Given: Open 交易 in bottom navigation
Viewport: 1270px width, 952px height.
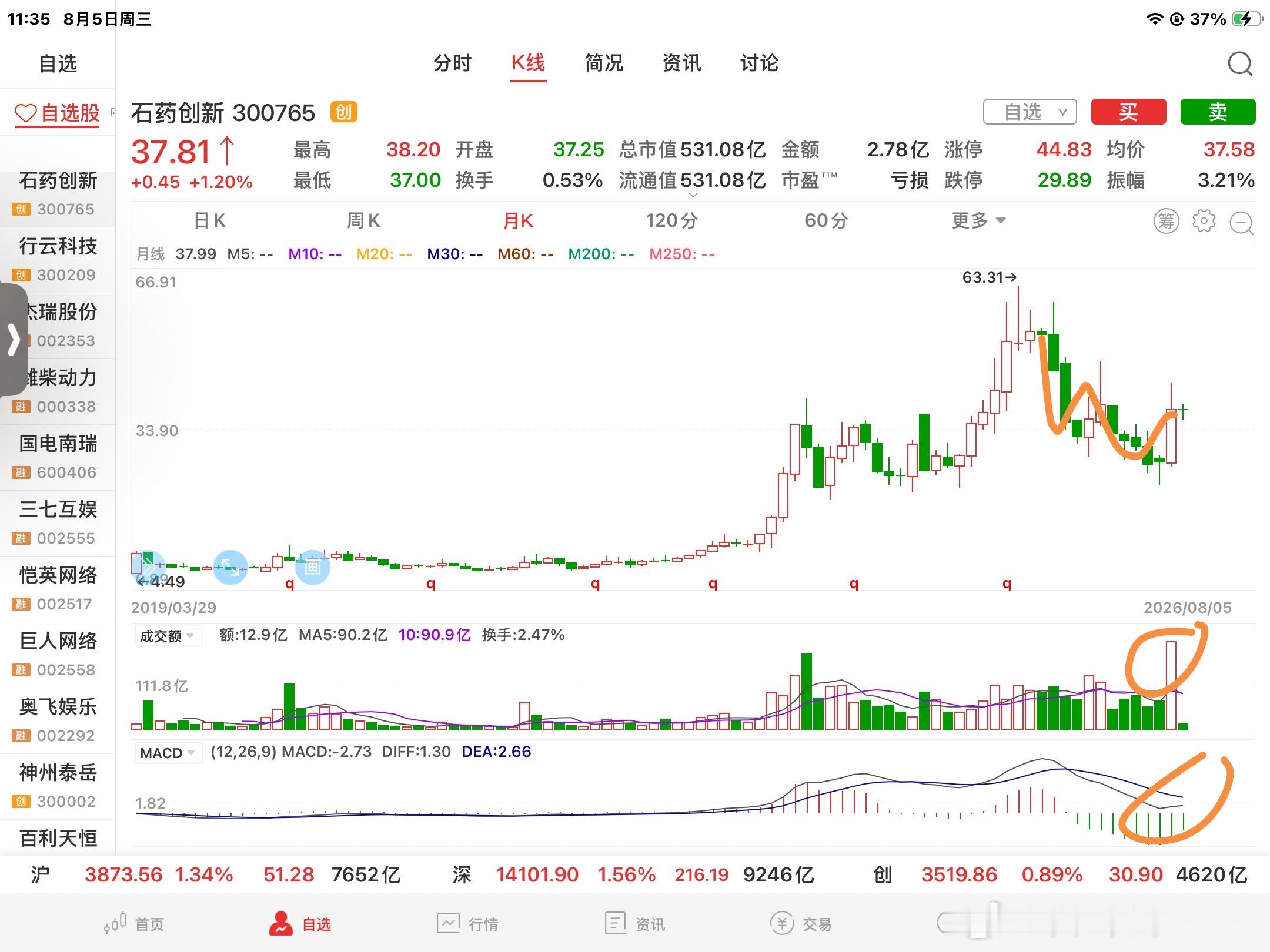Looking at the screenshot, I should 801,924.
